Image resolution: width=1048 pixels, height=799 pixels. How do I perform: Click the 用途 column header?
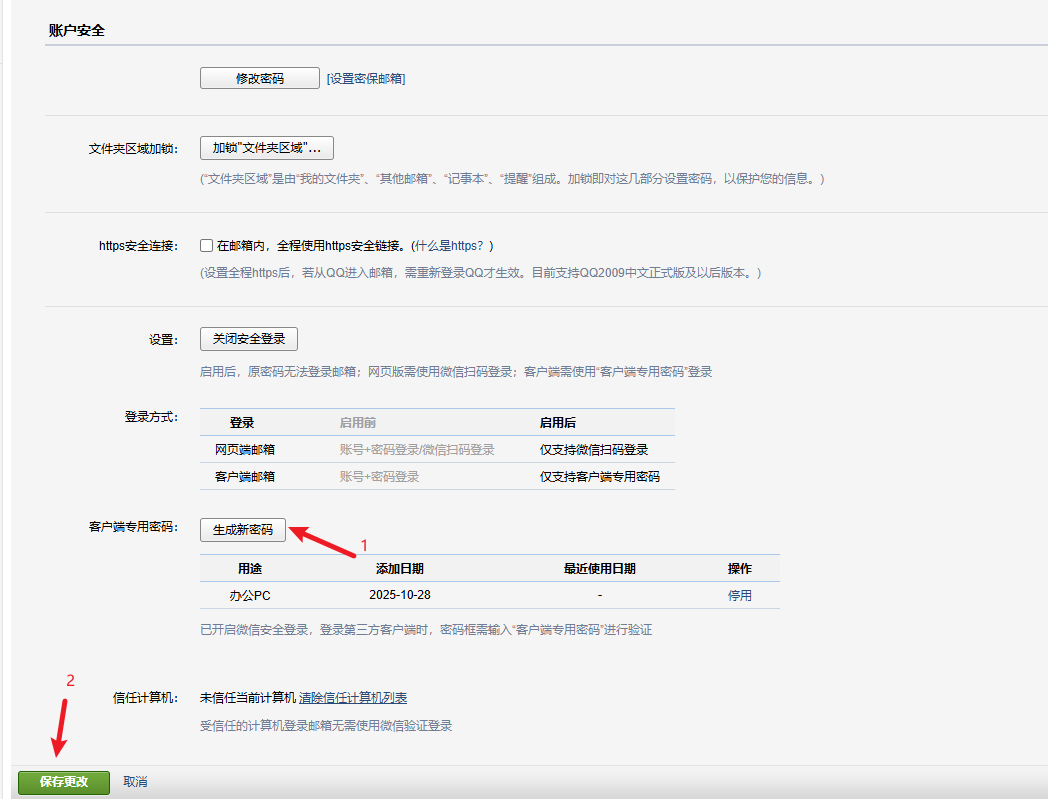click(x=250, y=568)
